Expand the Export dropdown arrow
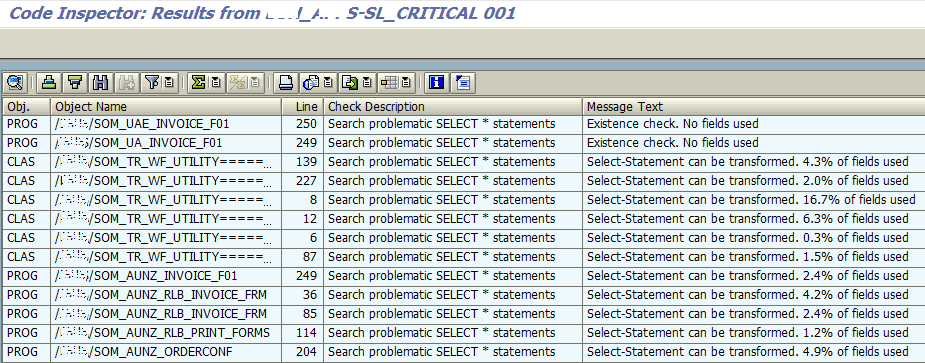 tap(367, 83)
